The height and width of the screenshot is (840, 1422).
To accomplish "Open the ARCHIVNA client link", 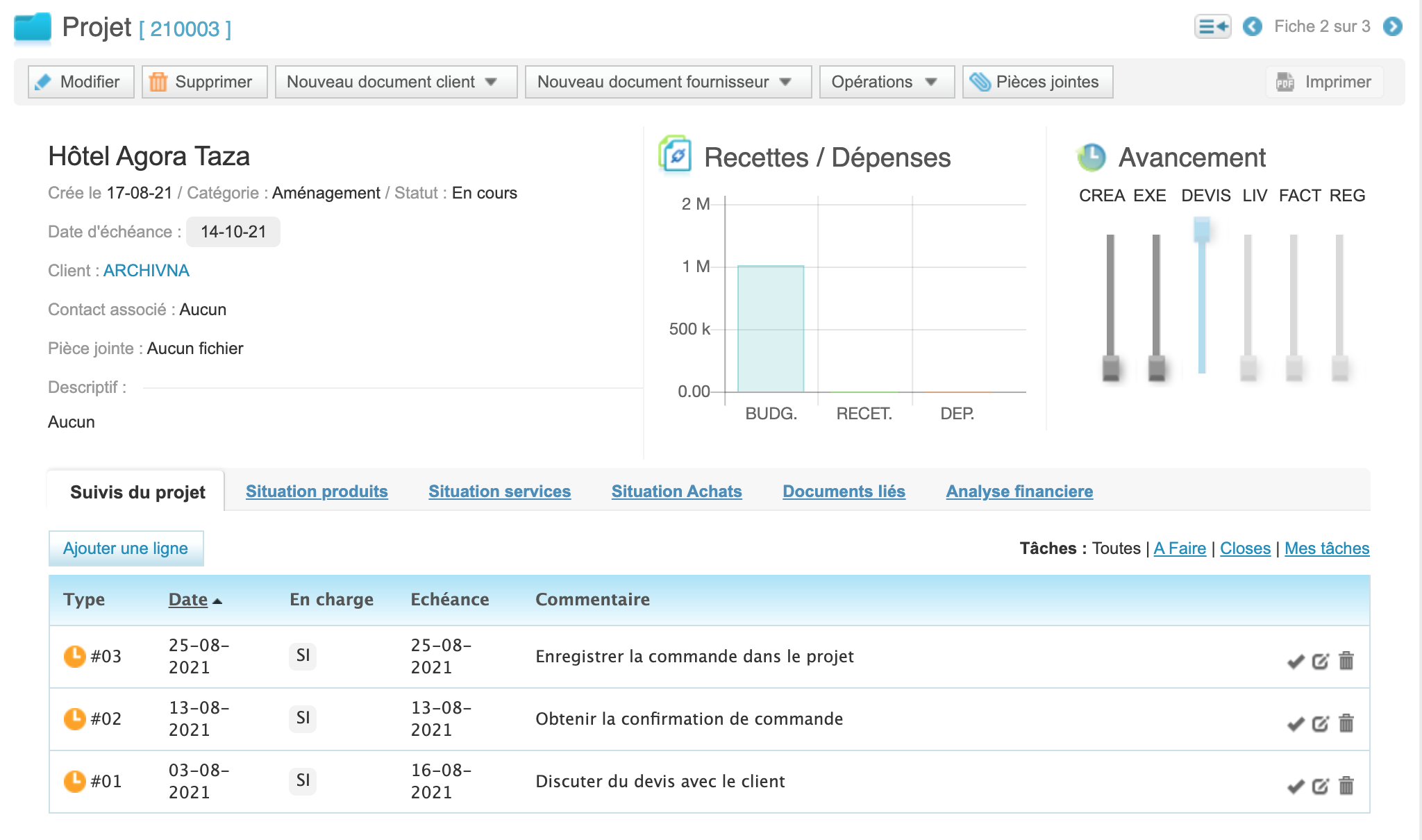I will [146, 271].
